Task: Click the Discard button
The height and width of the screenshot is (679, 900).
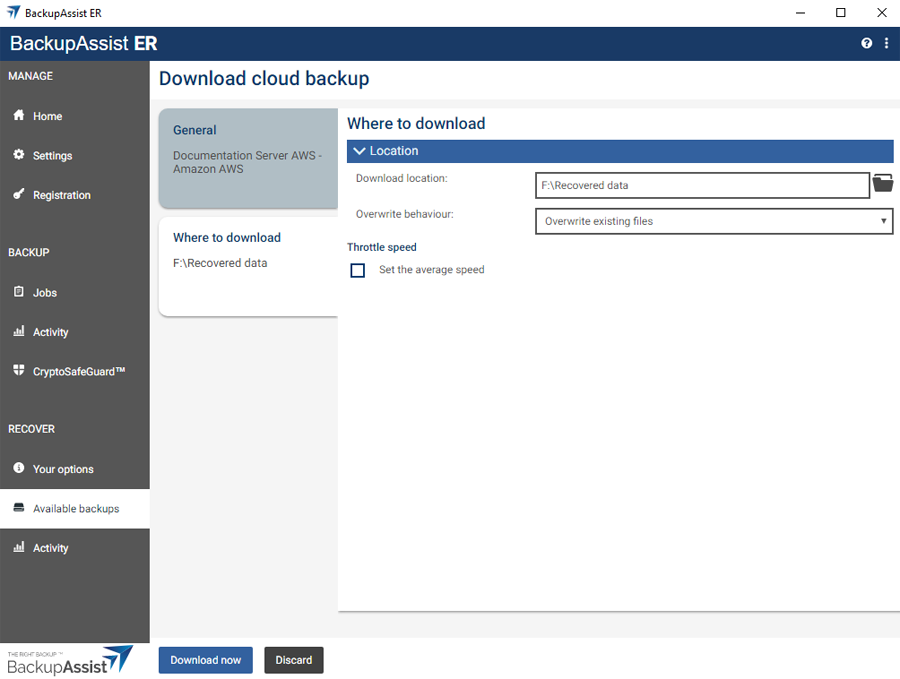Action: coord(294,660)
